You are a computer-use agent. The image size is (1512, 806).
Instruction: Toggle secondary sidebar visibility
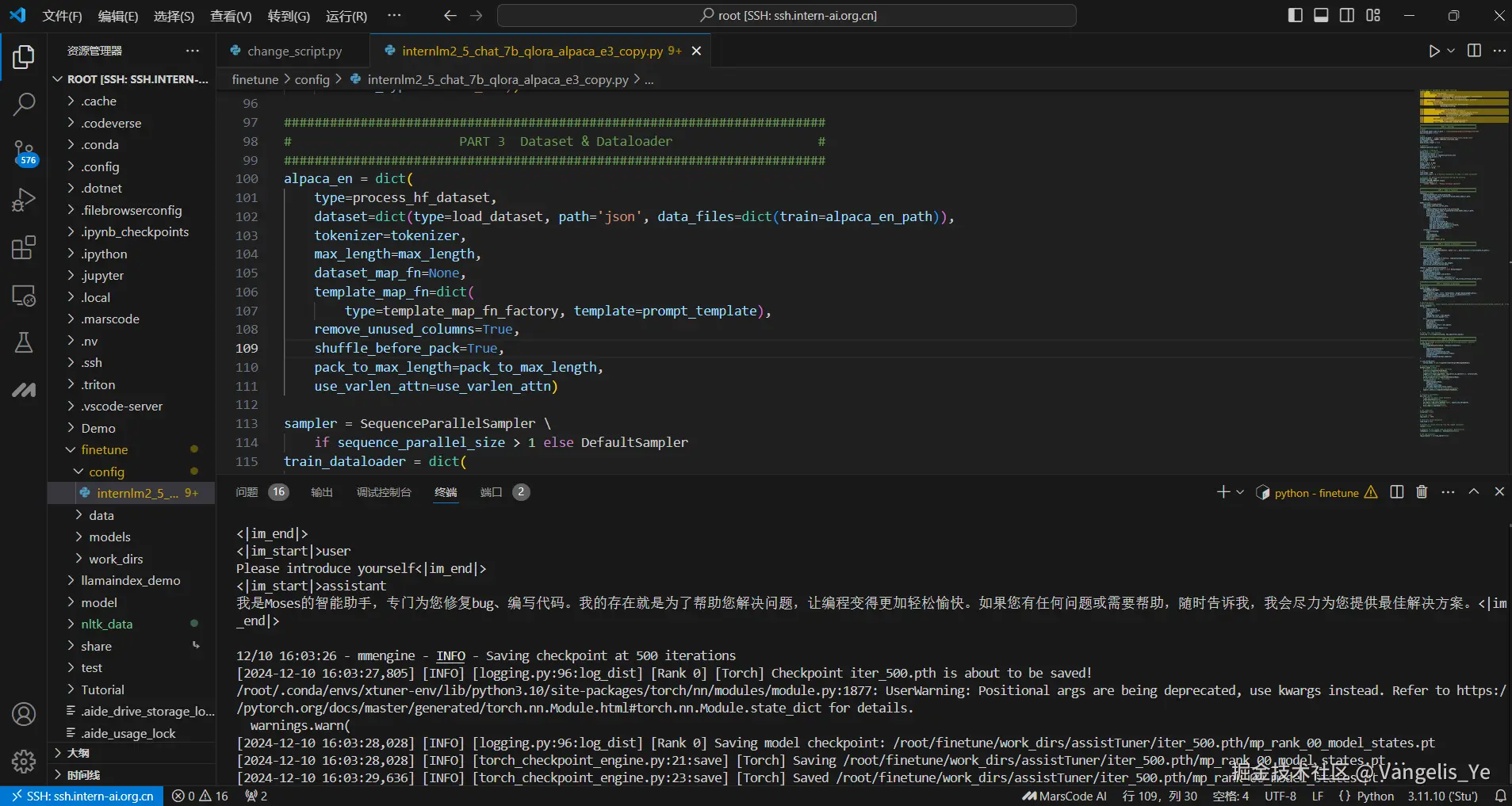tap(1347, 16)
